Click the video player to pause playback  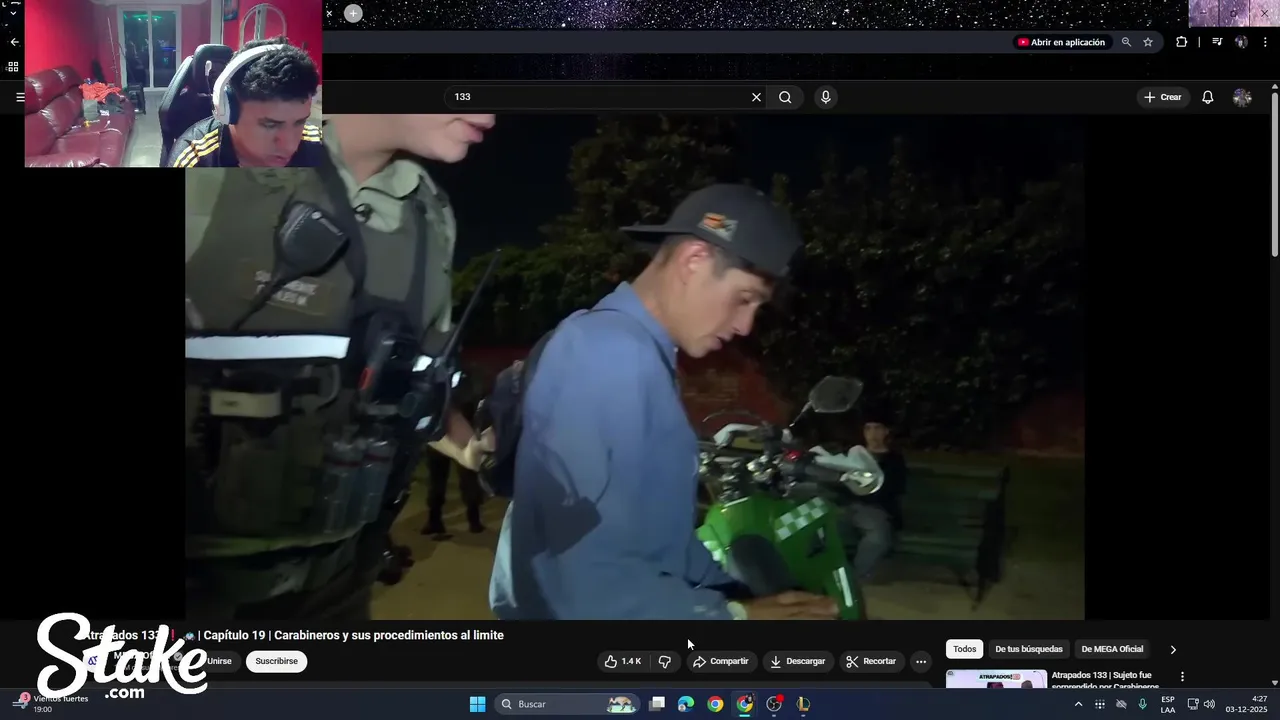click(634, 366)
